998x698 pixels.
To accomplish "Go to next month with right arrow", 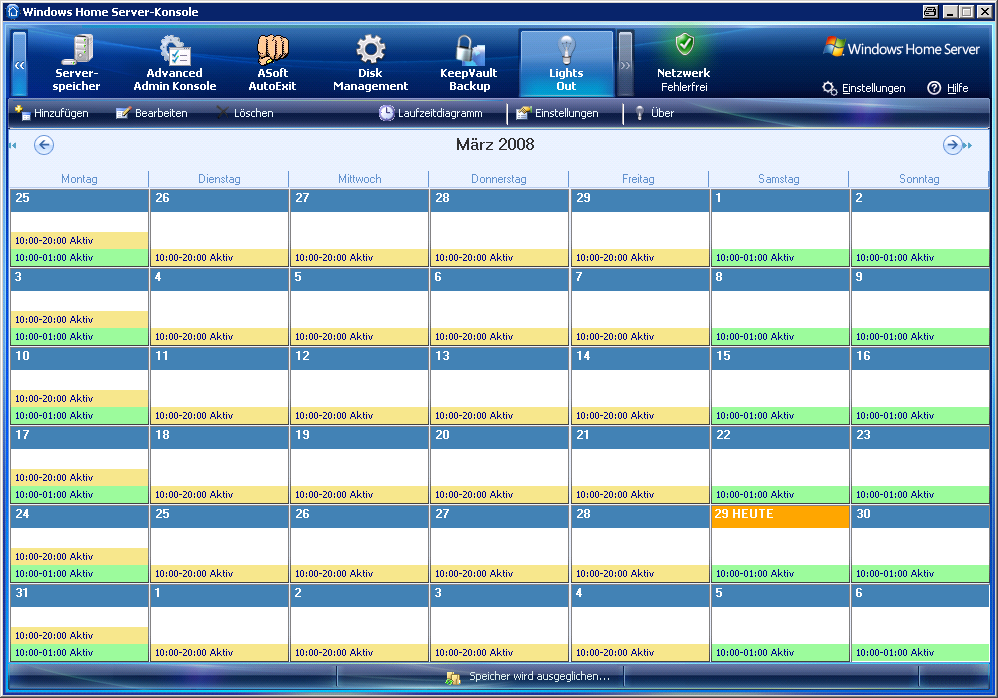I will 952,145.
